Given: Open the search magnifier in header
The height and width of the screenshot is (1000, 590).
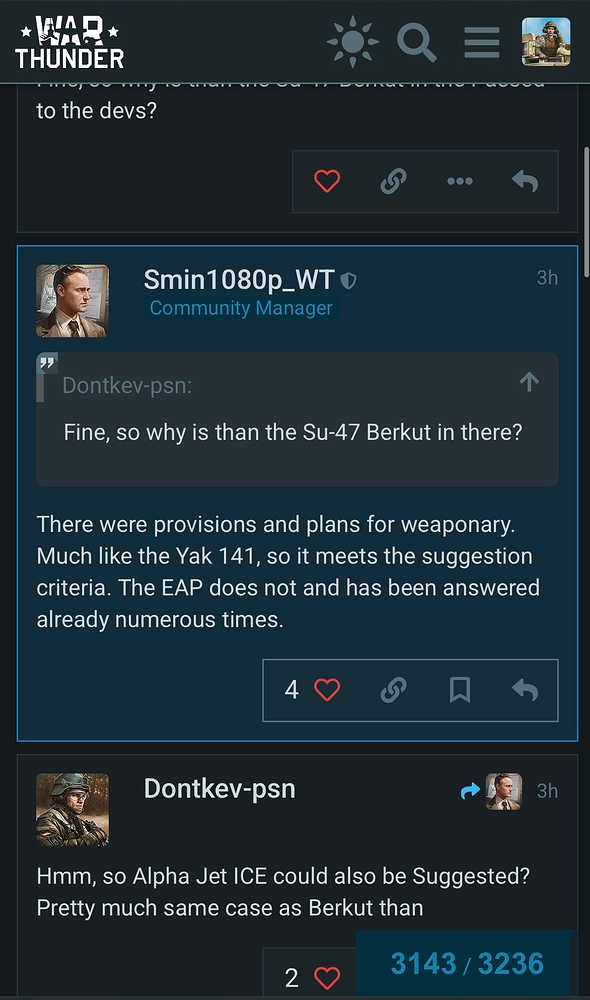Looking at the screenshot, I should click(x=417, y=42).
